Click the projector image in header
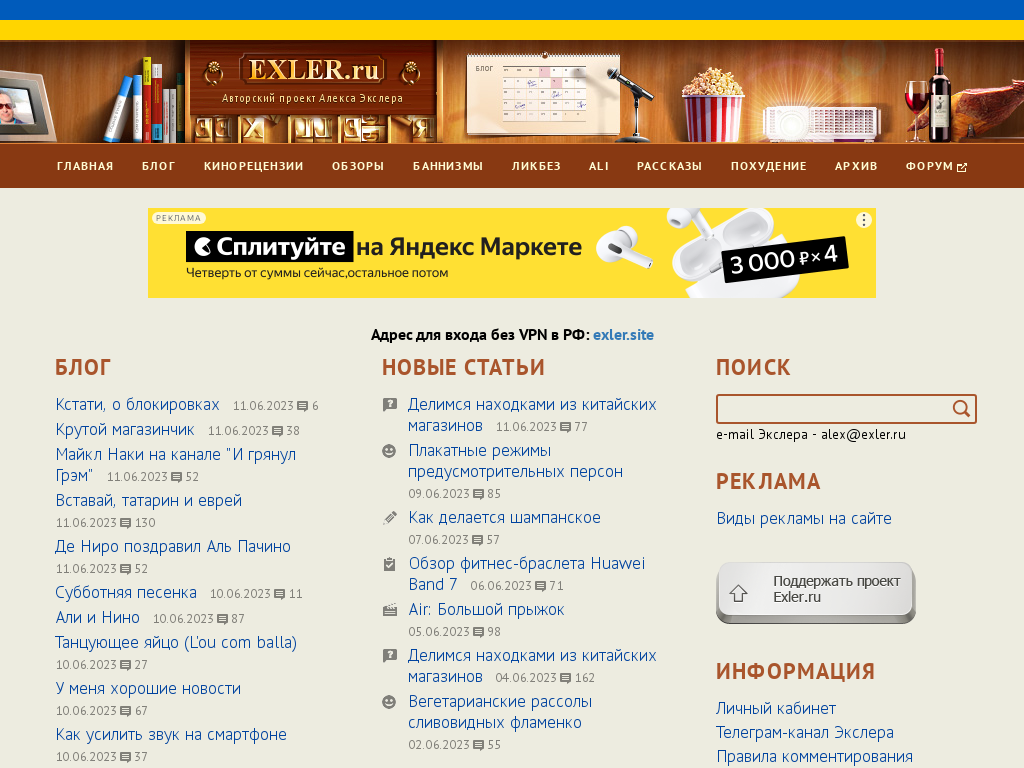The width and height of the screenshot is (1024, 768). 822,123
